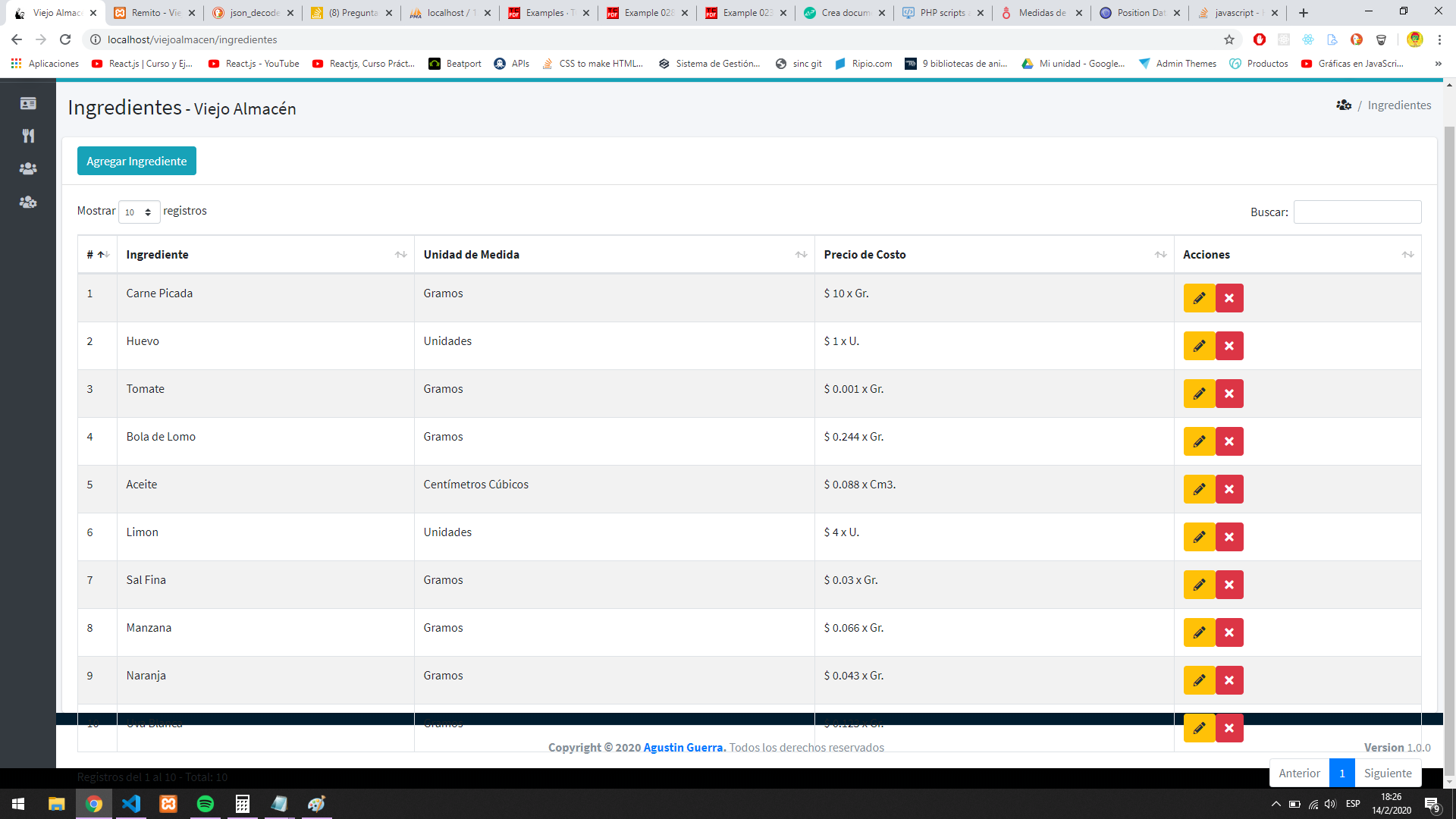Open the utensils icon in sidebar
The height and width of the screenshot is (819, 1456).
click(x=28, y=136)
